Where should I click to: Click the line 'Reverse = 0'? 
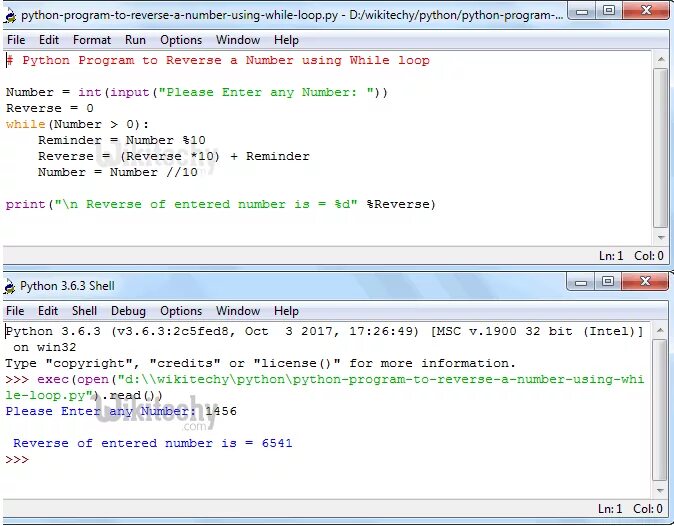pyautogui.click(x=50, y=108)
